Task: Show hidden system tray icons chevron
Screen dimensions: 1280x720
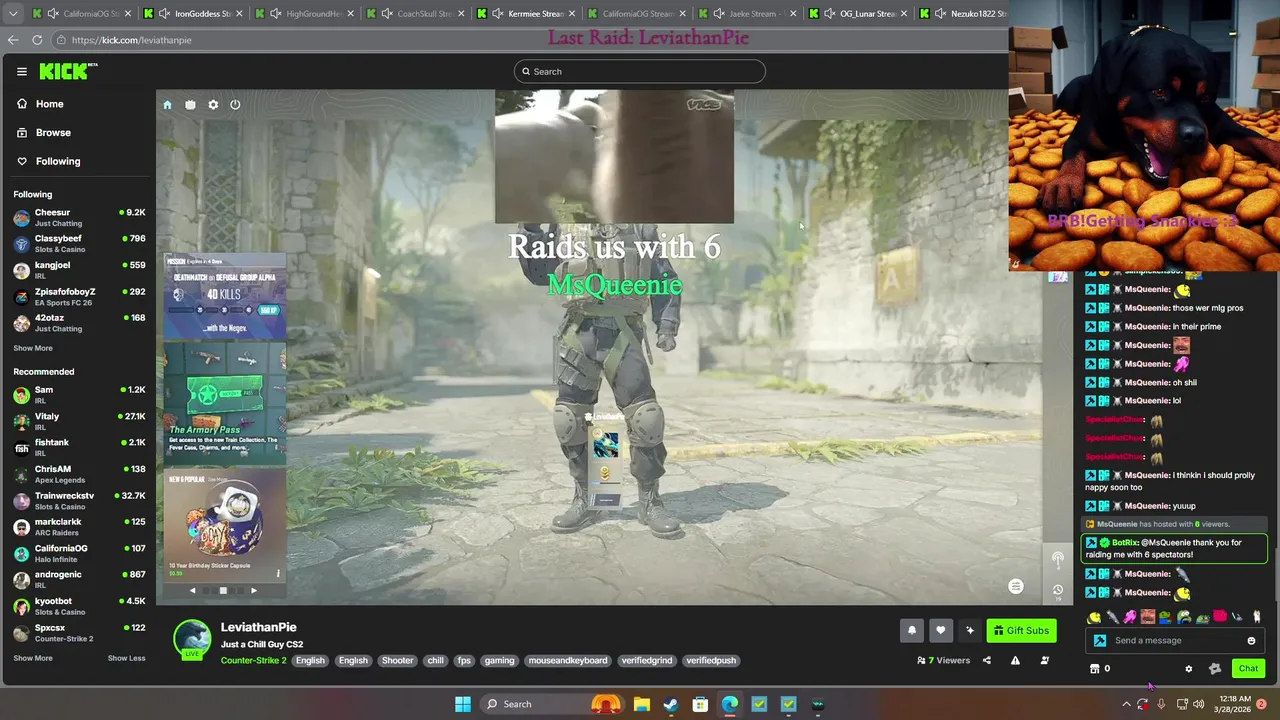Action: click(1127, 704)
